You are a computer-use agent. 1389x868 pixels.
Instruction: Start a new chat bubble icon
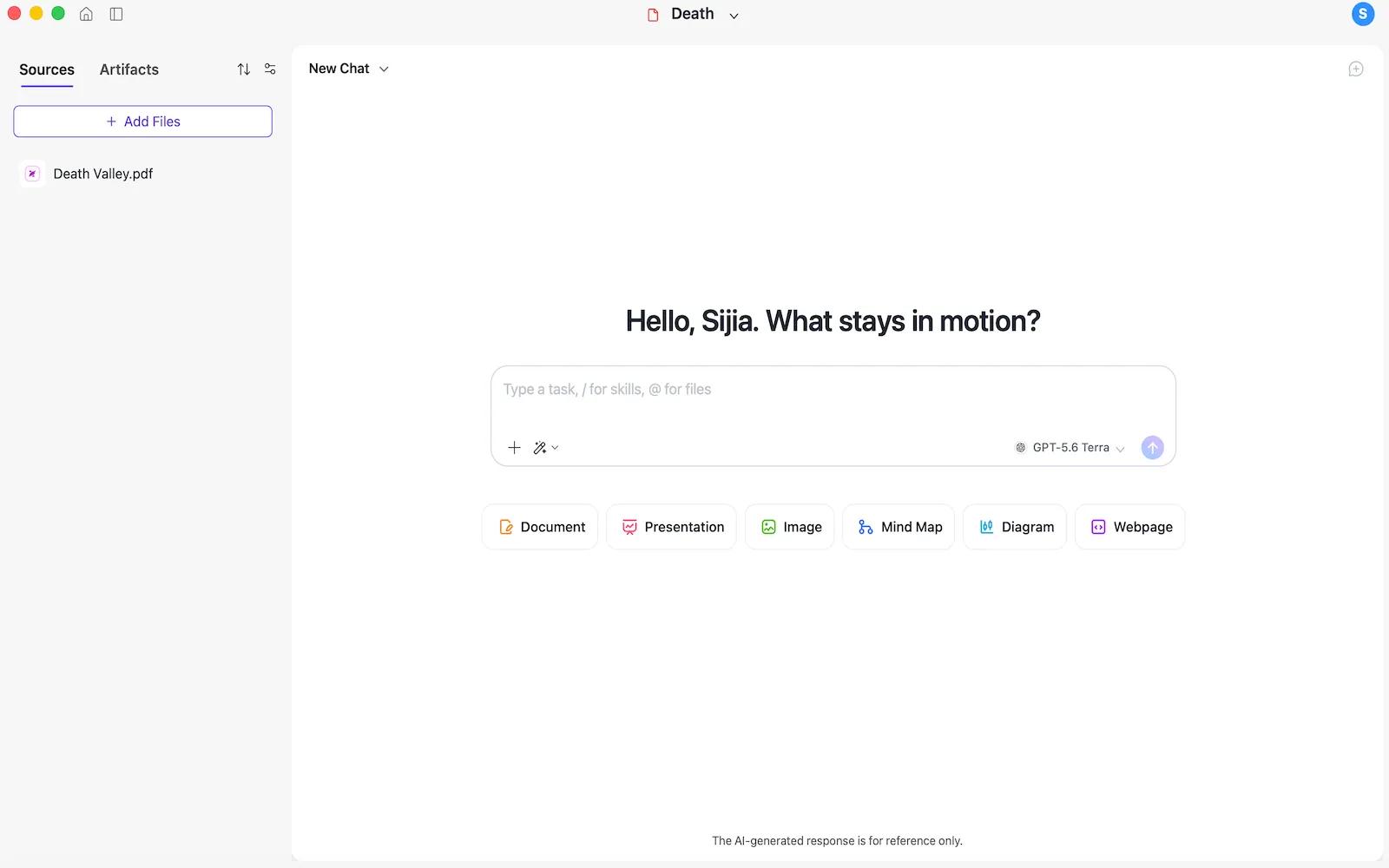coord(1356,69)
